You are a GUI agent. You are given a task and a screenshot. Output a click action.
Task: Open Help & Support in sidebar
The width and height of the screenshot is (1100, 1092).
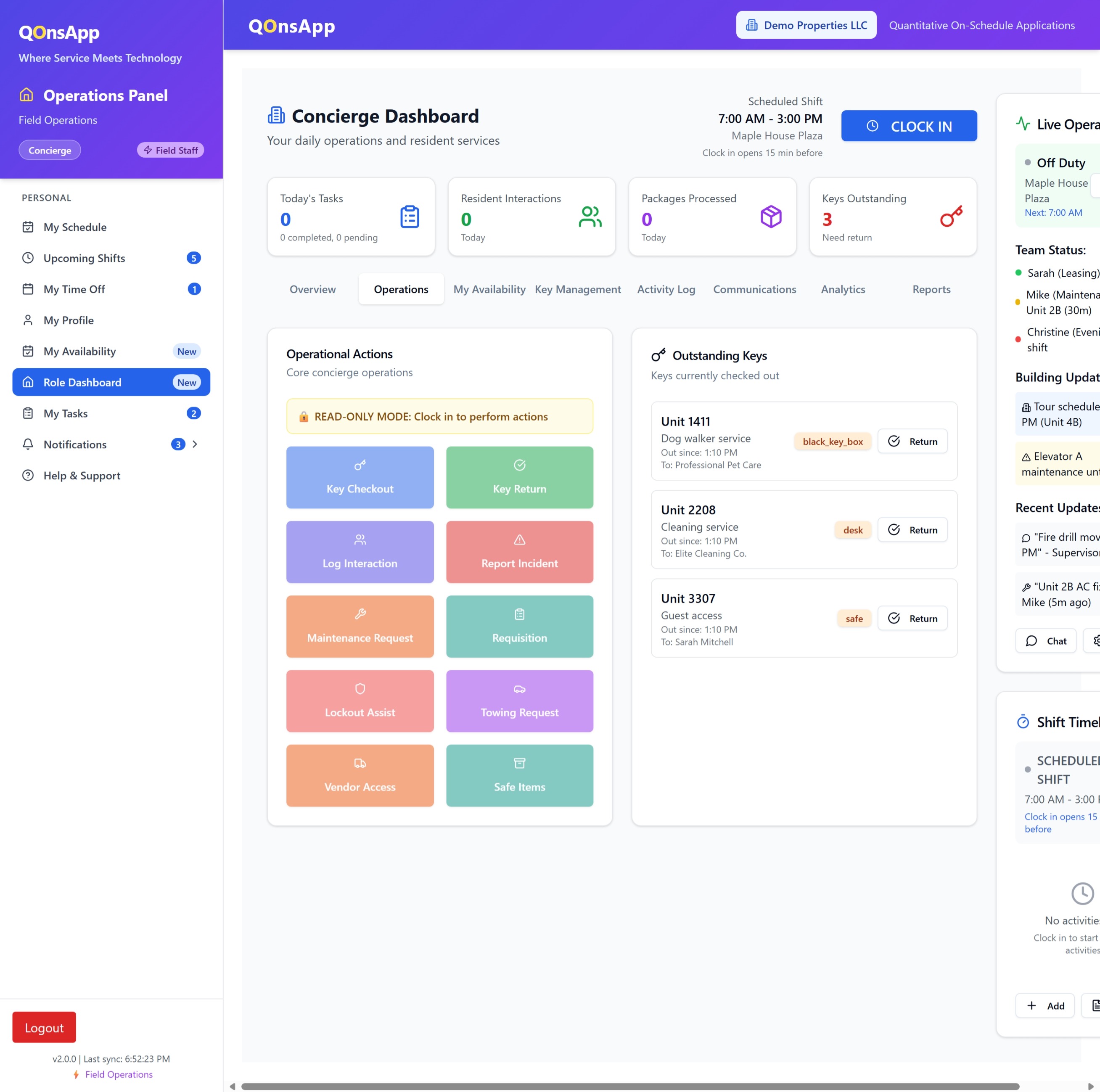coord(82,476)
